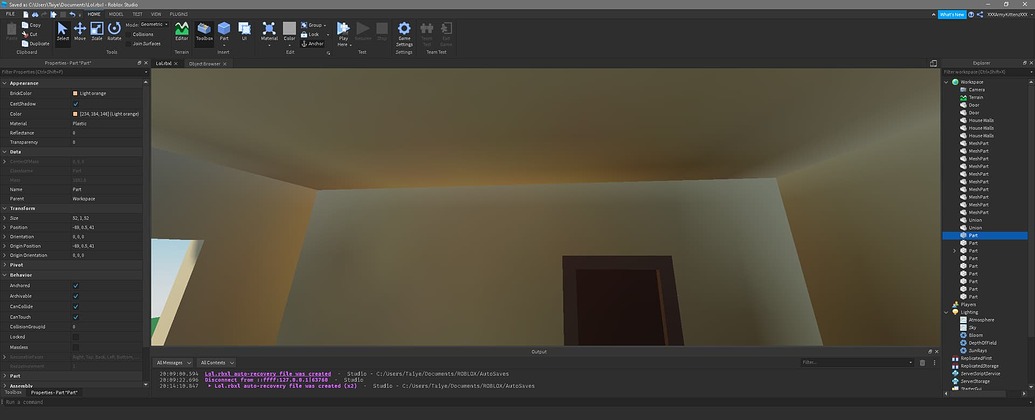Open Game Settings
This screenshot has width=1035, height=420.
pyautogui.click(x=404, y=33)
